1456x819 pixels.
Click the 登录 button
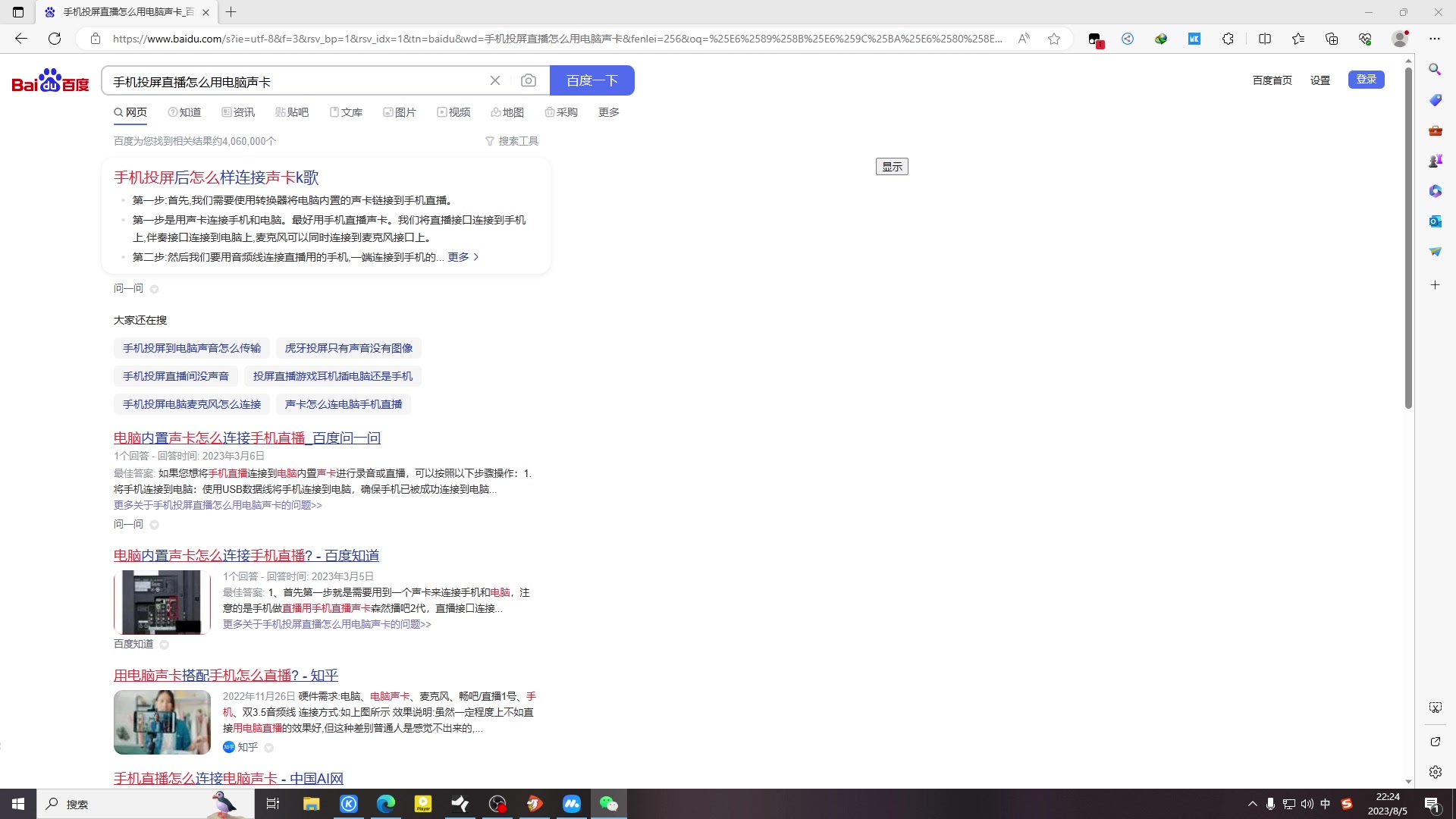coord(1367,80)
